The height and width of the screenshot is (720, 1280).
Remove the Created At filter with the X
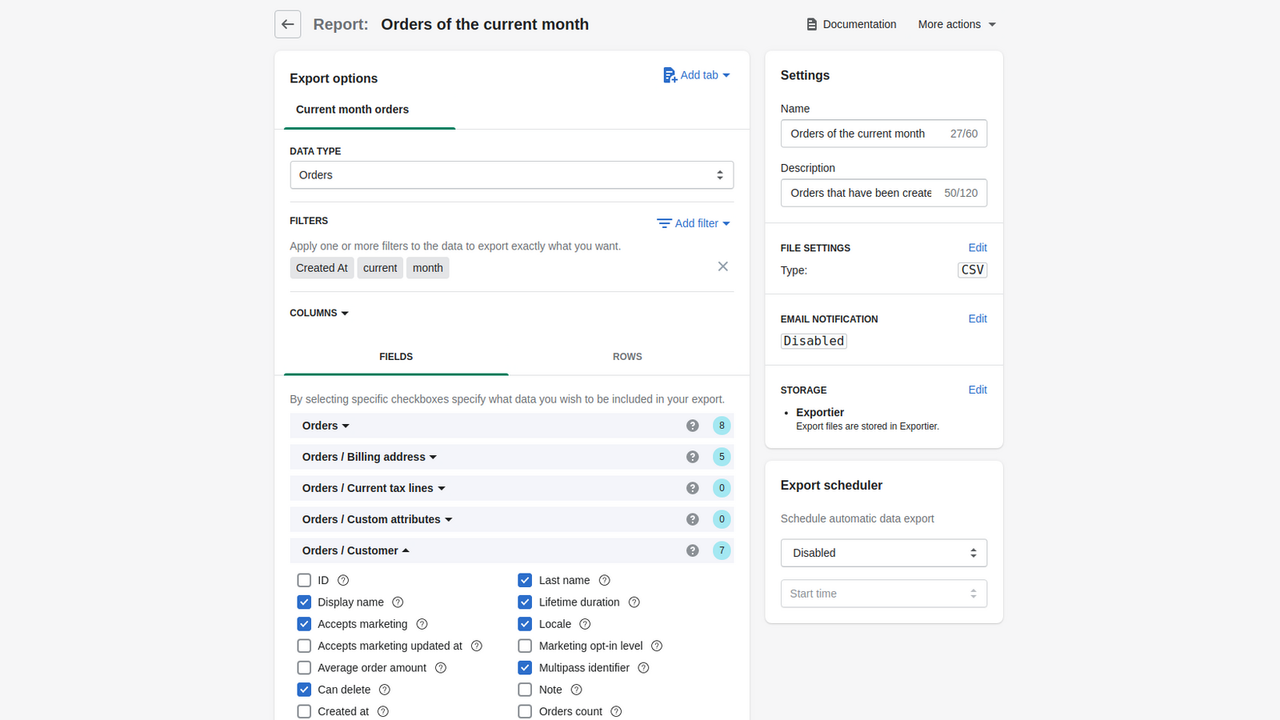click(722, 266)
